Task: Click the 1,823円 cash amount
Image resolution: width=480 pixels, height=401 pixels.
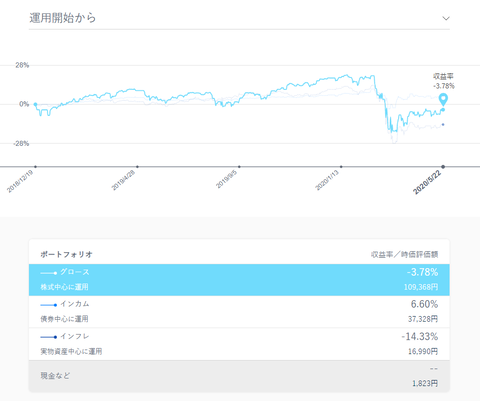Action: pos(425,383)
